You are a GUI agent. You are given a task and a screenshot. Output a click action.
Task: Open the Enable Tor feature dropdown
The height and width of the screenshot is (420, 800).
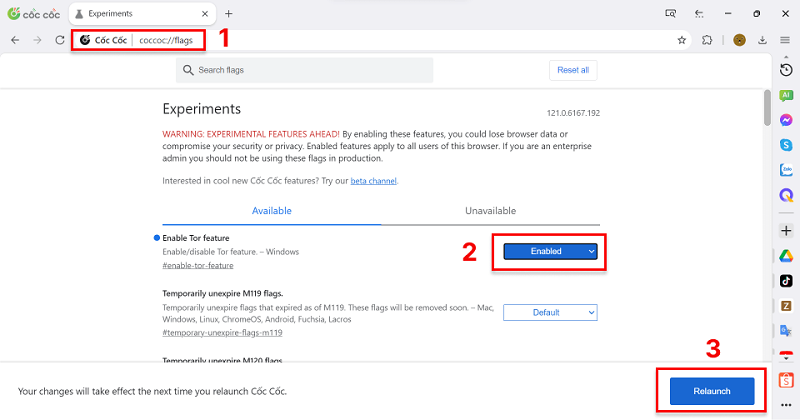pyautogui.click(x=550, y=251)
